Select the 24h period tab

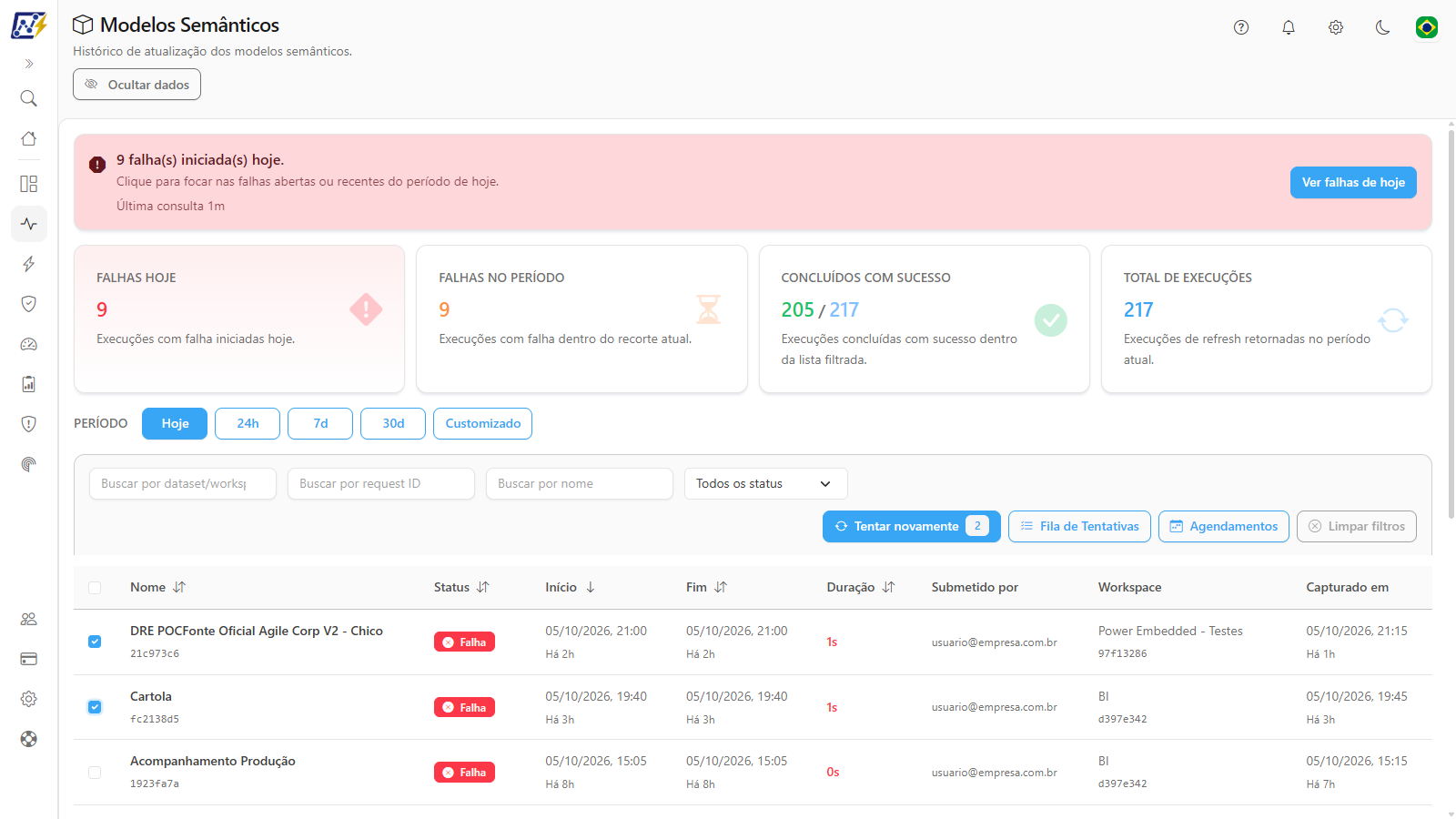(x=248, y=424)
